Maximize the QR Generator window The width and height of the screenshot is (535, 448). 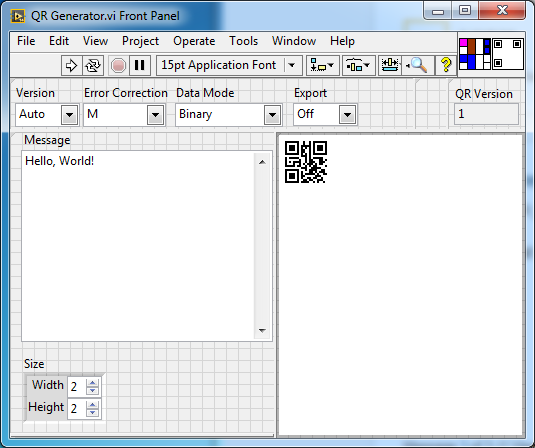pos(465,11)
